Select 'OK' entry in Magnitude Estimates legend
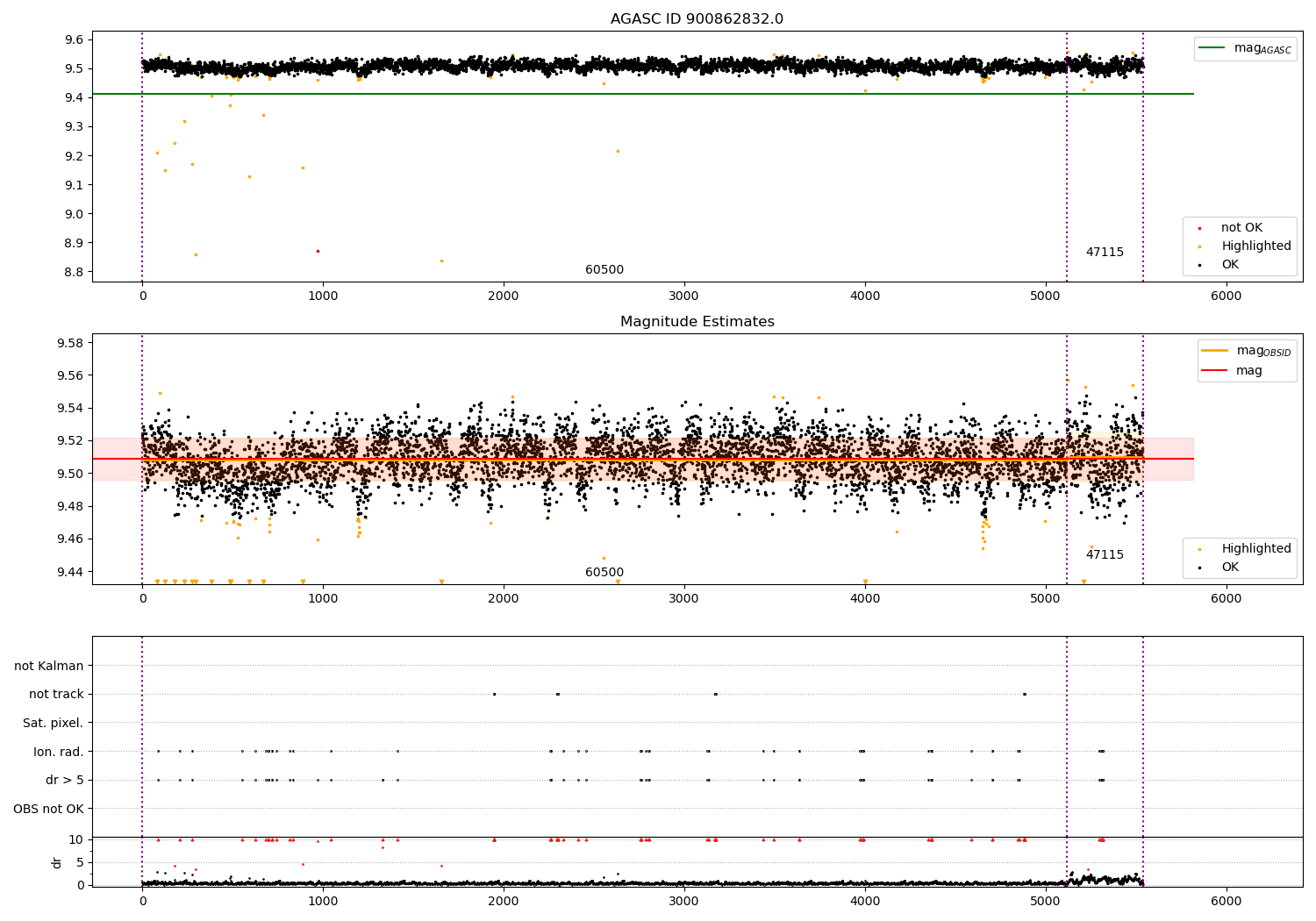The image size is (1316, 921). click(1230, 567)
